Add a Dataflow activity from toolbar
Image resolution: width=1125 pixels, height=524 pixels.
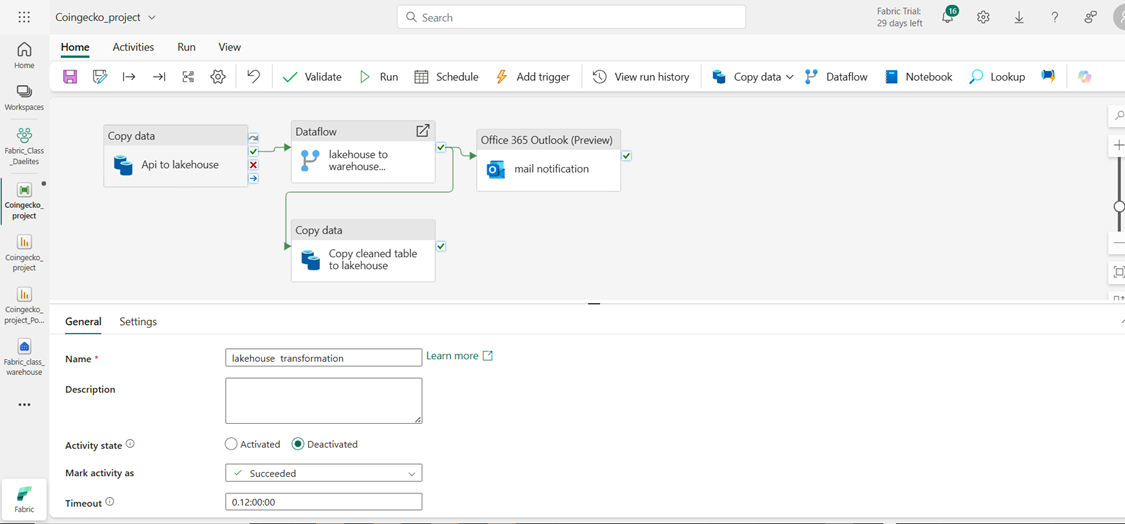click(x=836, y=77)
